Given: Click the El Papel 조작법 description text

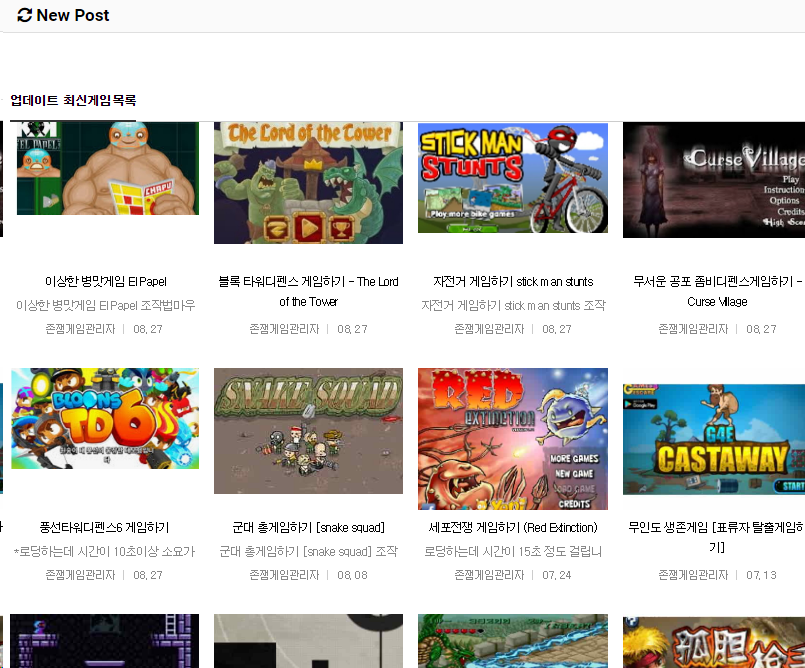Looking at the screenshot, I should tap(106, 306).
